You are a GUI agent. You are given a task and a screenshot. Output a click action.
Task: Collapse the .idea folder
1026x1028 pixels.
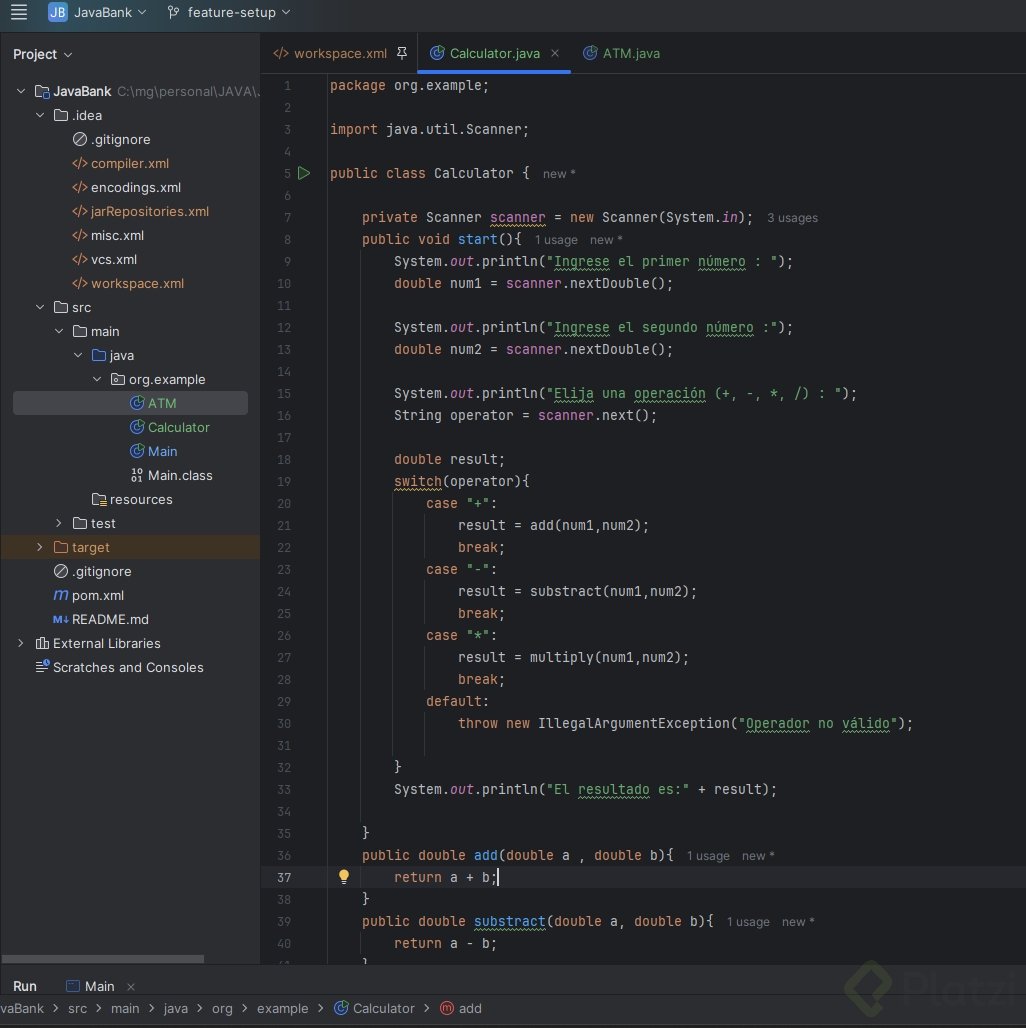coord(40,115)
